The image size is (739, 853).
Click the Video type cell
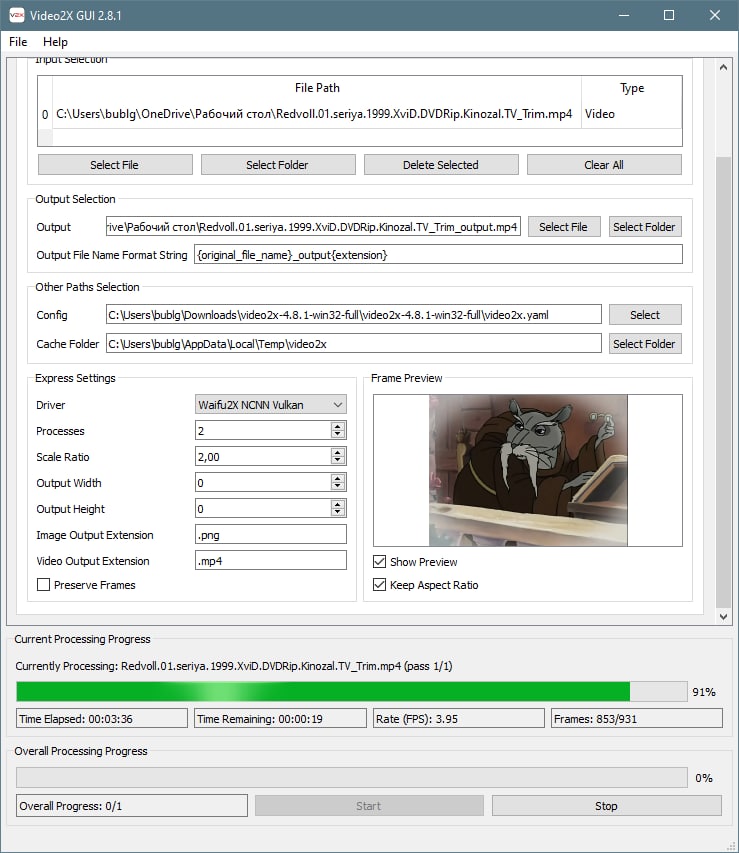click(x=631, y=114)
